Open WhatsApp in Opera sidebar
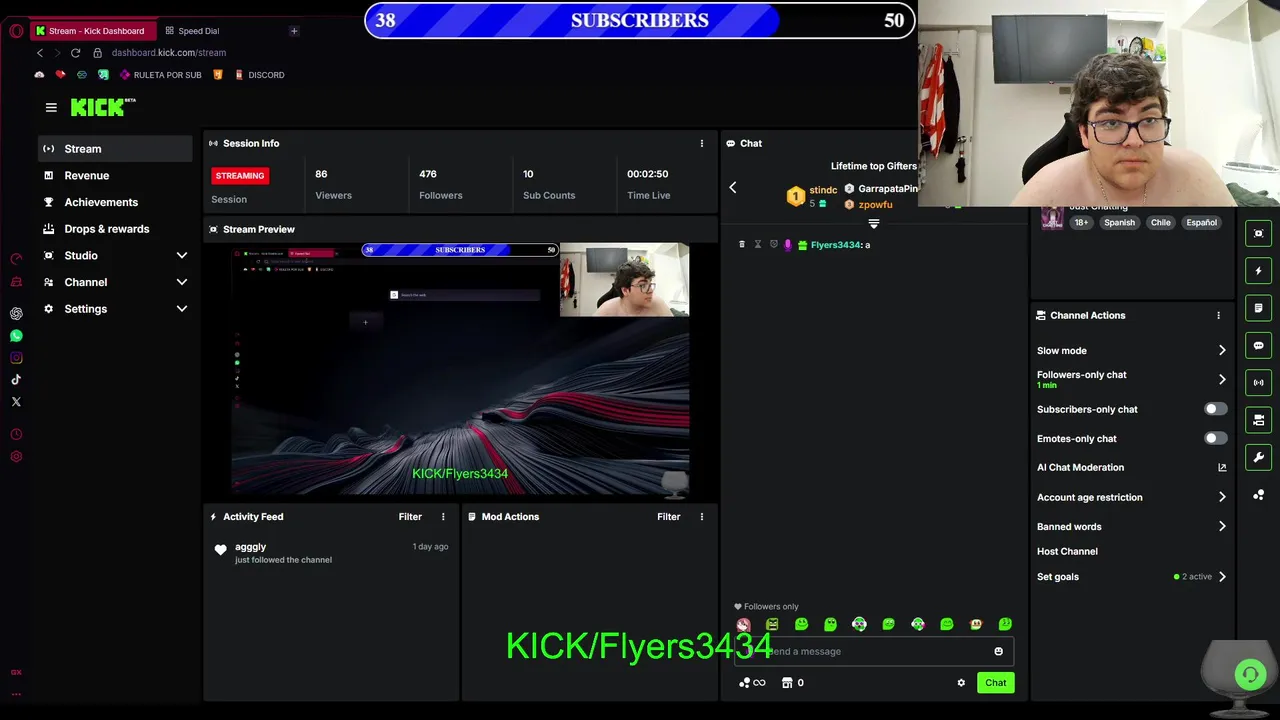 (16, 336)
